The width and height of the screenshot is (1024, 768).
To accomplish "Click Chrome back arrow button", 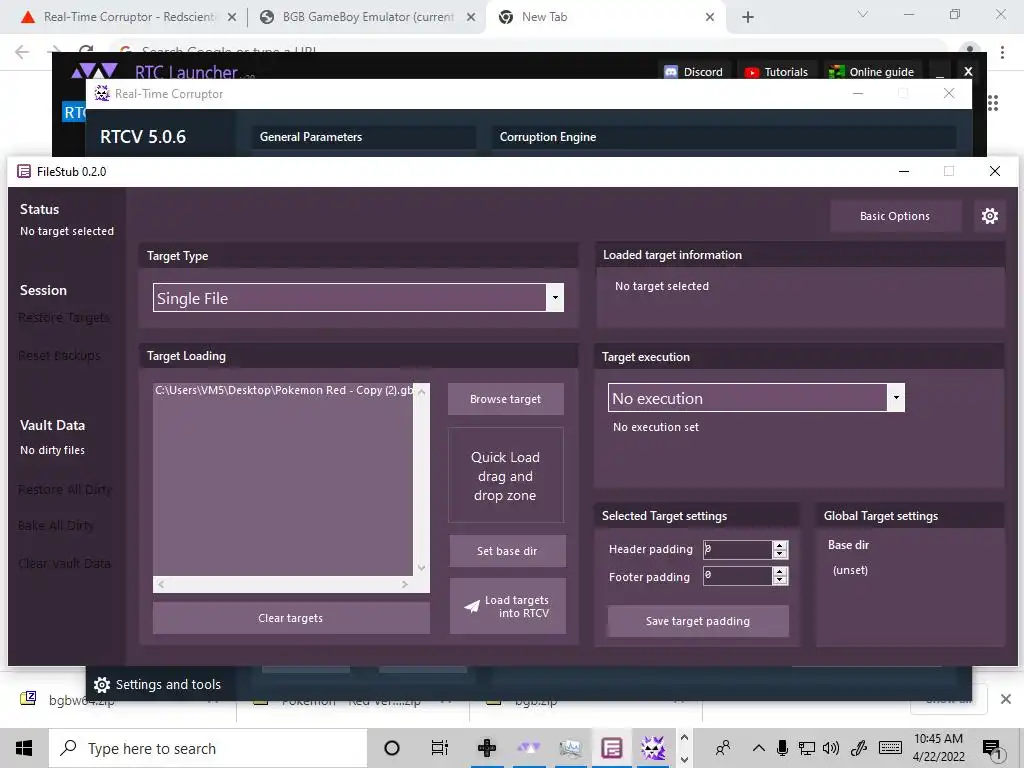I will coord(22,52).
